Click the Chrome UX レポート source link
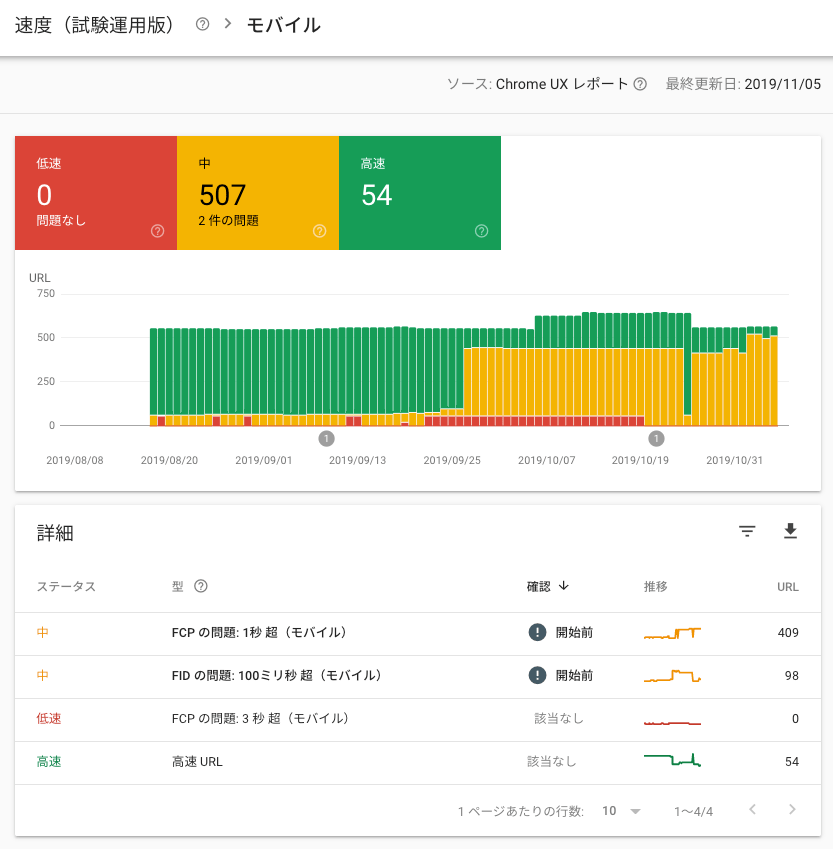 562,84
